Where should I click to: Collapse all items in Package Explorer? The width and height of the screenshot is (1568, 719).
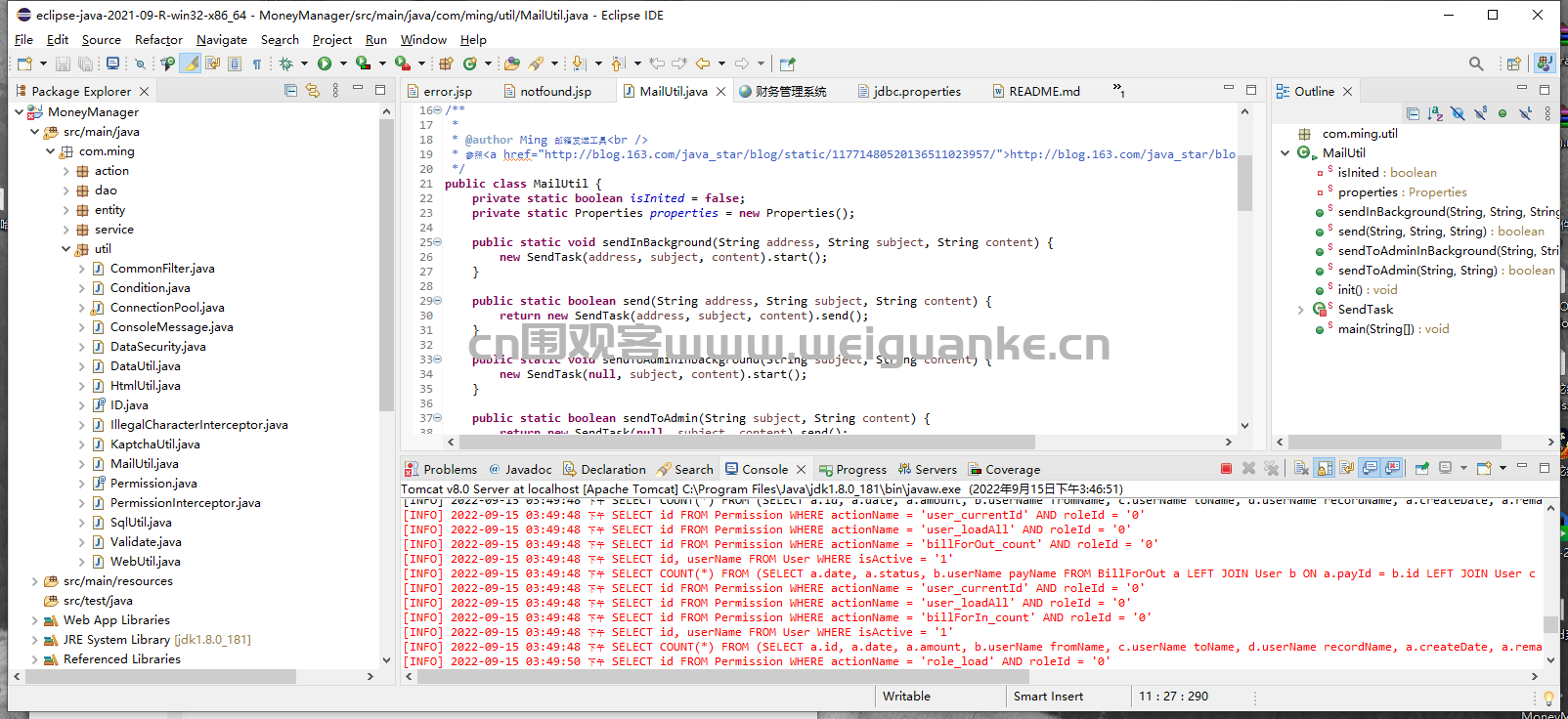(290, 91)
